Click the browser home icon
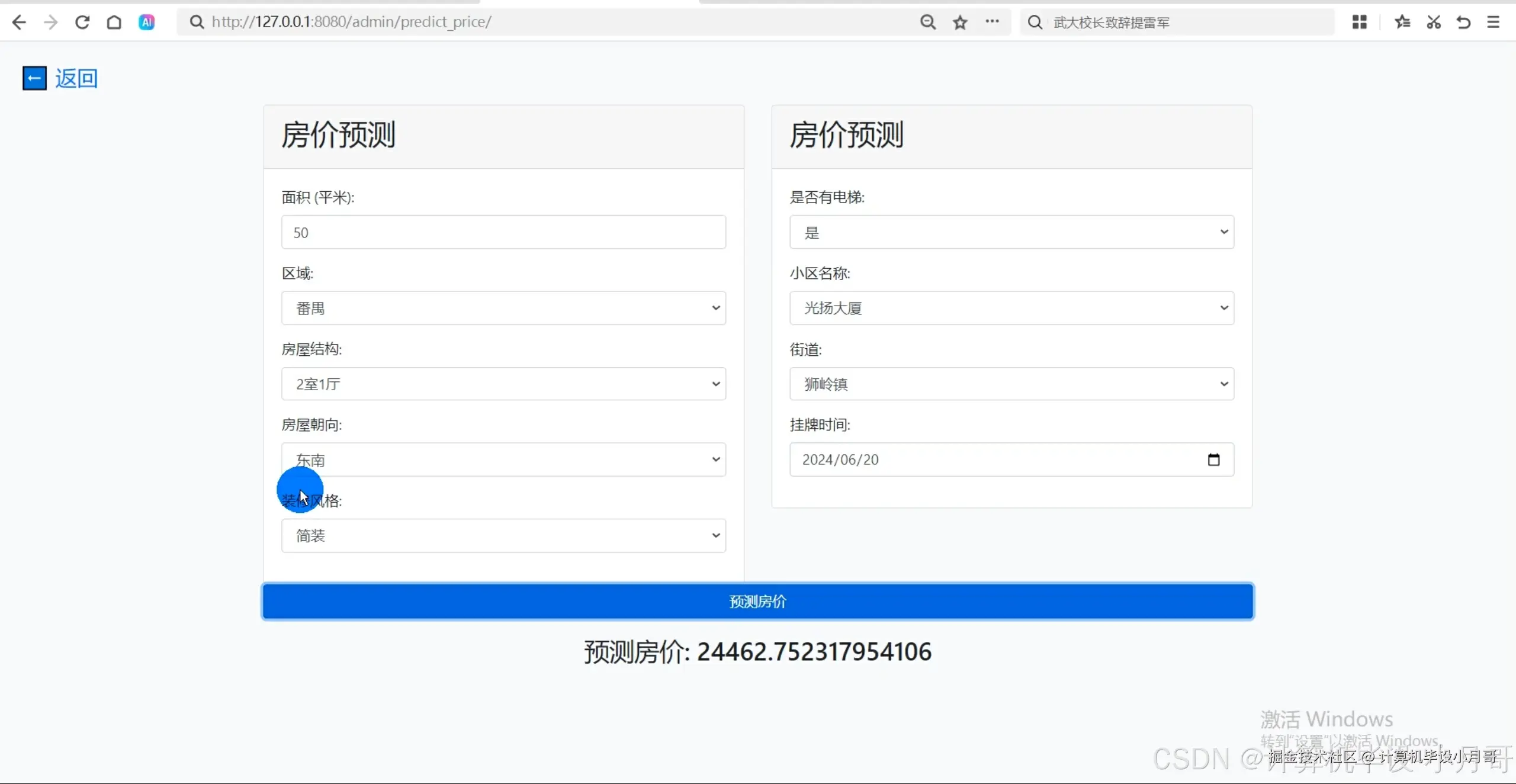The height and width of the screenshot is (784, 1516). [x=114, y=22]
